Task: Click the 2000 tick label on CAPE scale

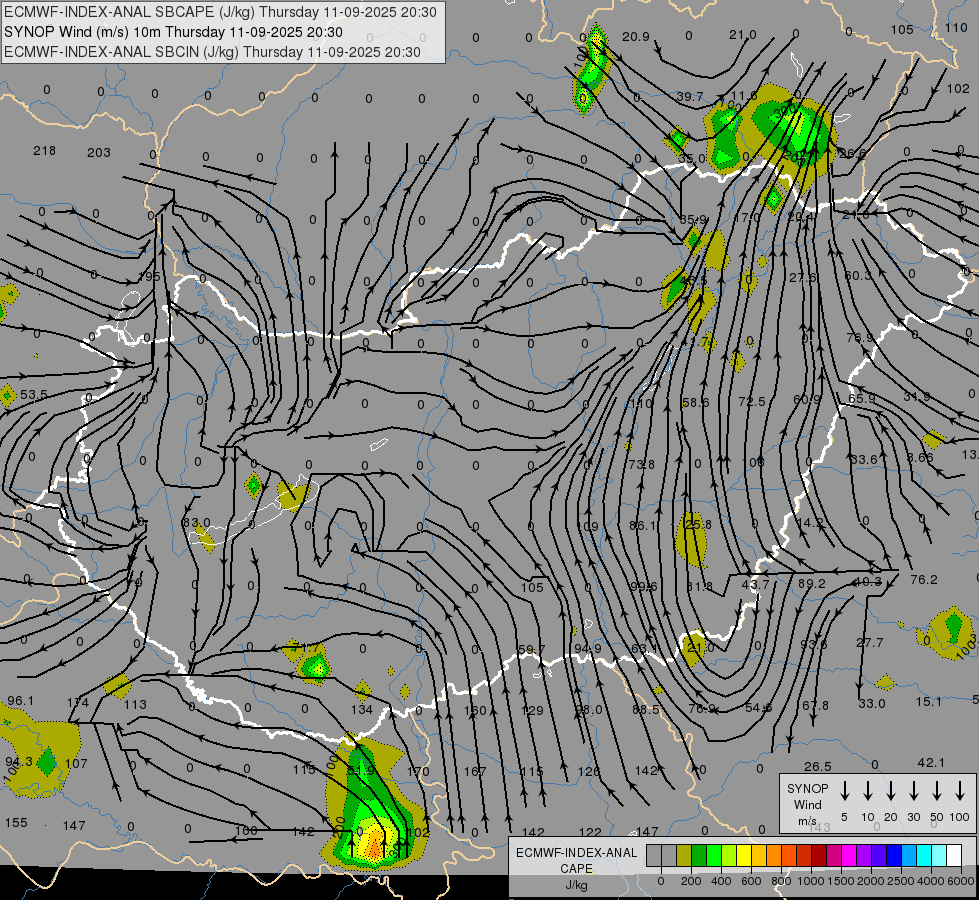Action: tap(871, 881)
